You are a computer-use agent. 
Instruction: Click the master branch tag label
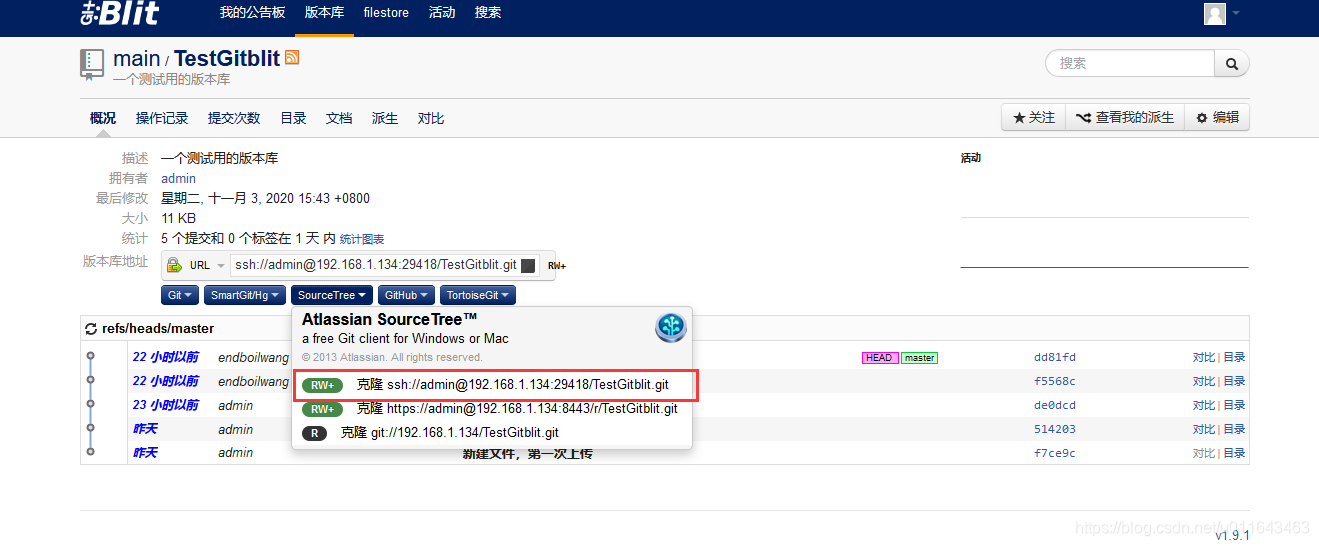click(919, 358)
